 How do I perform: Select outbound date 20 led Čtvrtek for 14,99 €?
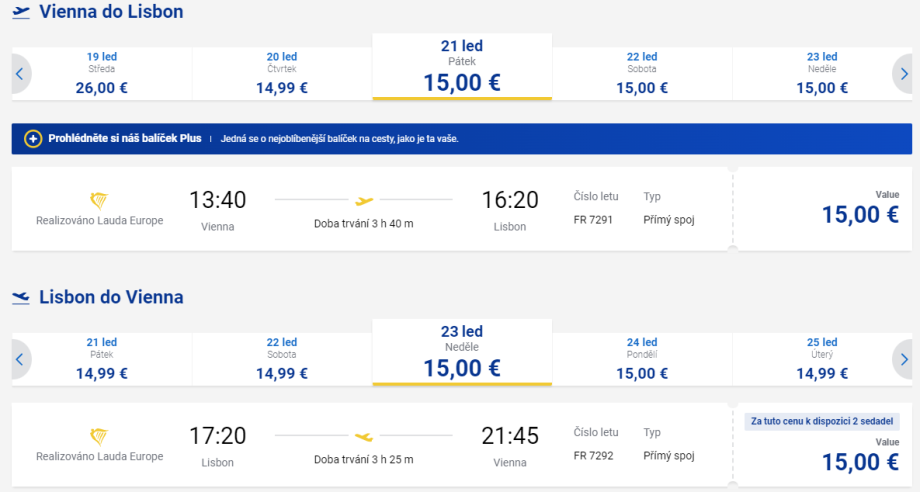[282, 72]
